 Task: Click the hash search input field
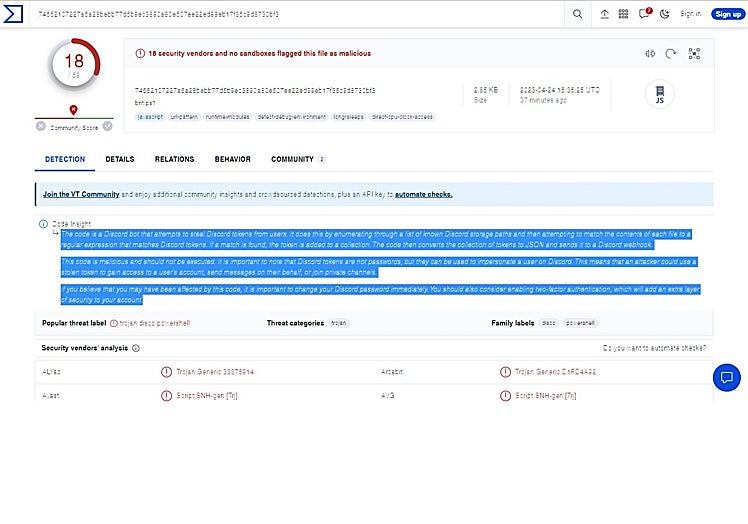298,14
